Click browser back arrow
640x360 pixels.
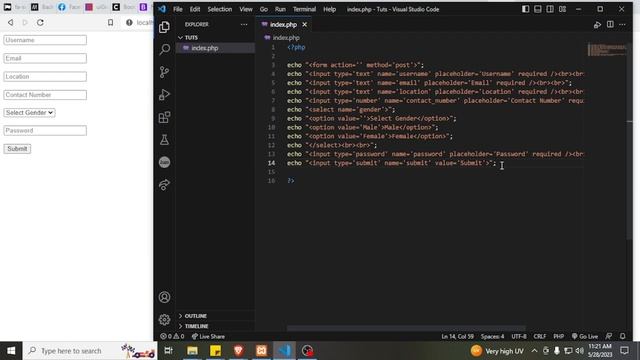(11, 22)
